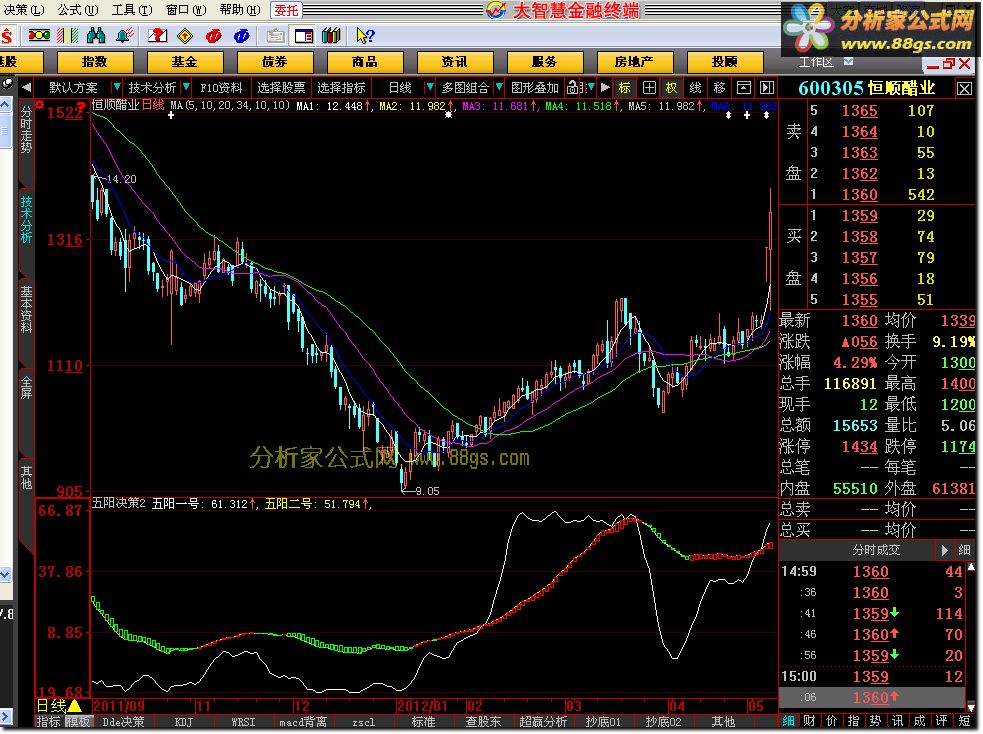Open the 帮助 menu
Viewport: 983px width, 734px height.
[240, 10]
